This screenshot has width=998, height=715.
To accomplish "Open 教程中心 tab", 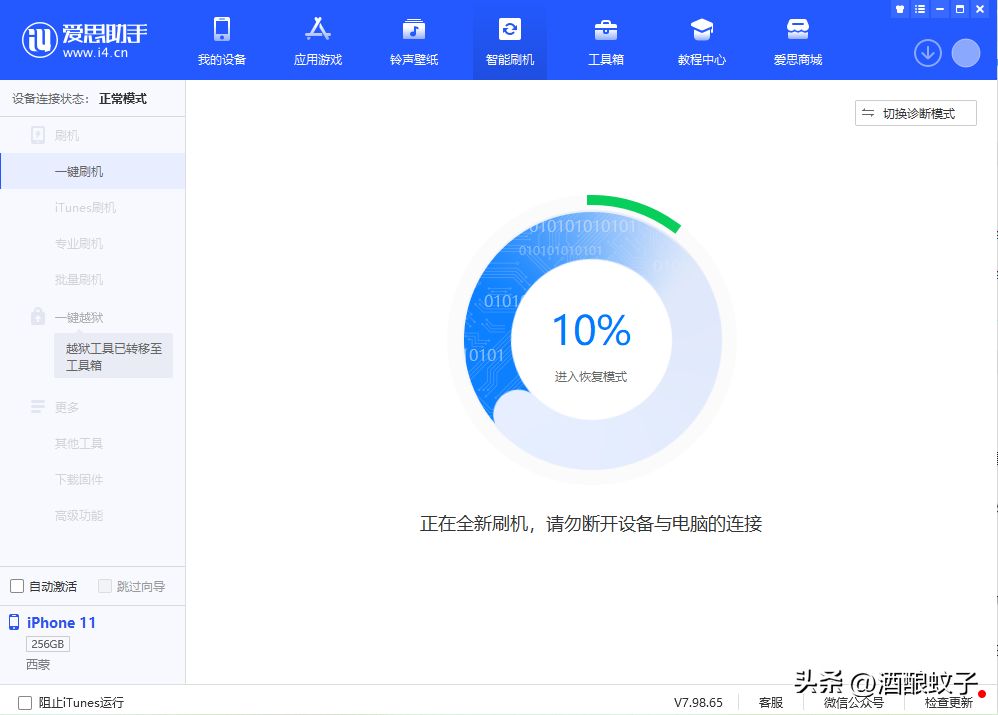I will point(701,41).
